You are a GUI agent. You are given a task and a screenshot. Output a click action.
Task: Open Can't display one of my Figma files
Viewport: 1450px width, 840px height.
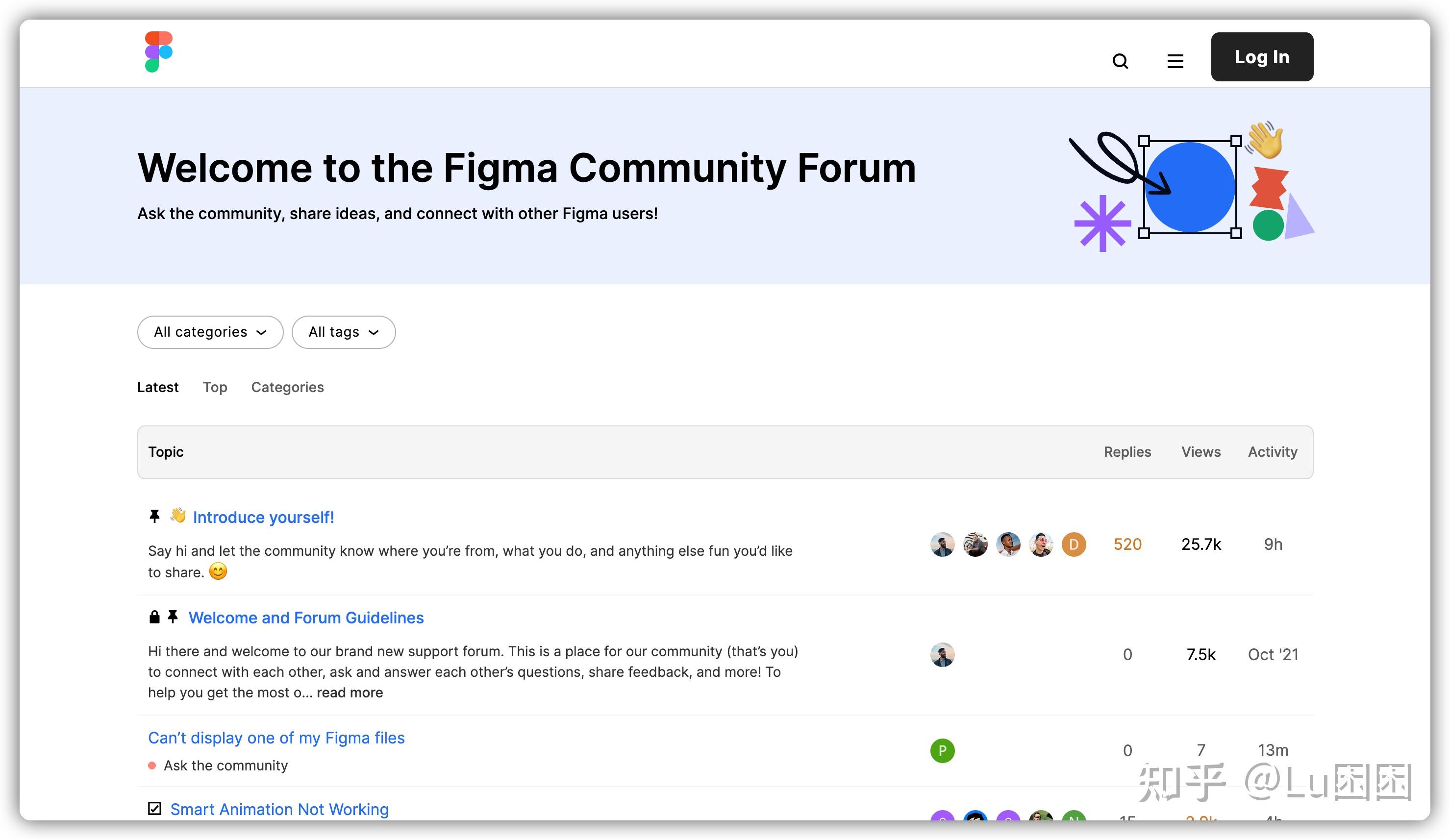[x=276, y=738]
